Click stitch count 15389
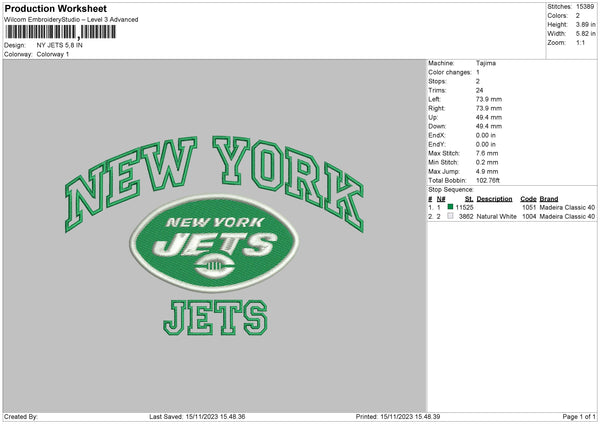 click(x=585, y=7)
